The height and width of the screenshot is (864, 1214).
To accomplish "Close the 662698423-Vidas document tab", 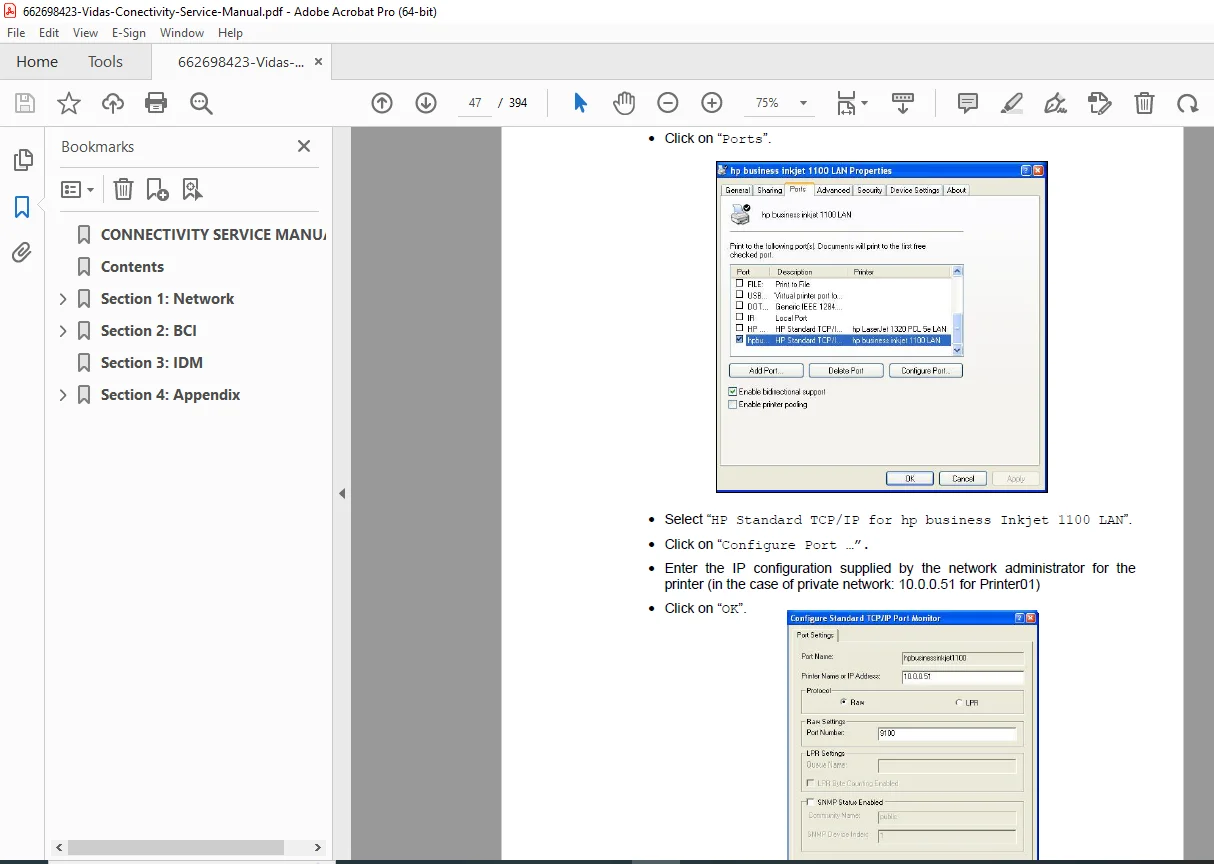I will pyautogui.click(x=318, y=62).
